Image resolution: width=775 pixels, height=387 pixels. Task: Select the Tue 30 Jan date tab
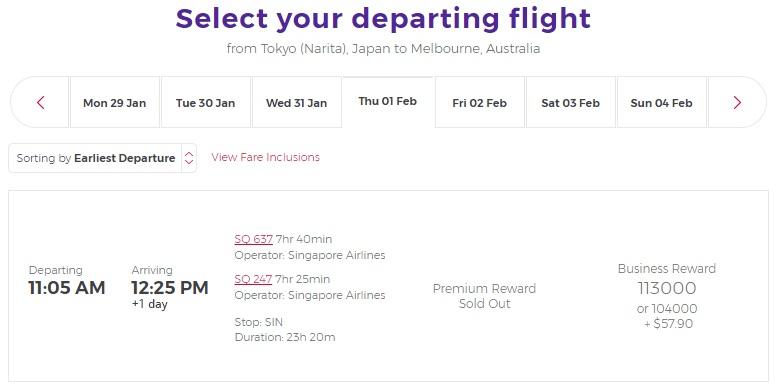tap(206, 103)
